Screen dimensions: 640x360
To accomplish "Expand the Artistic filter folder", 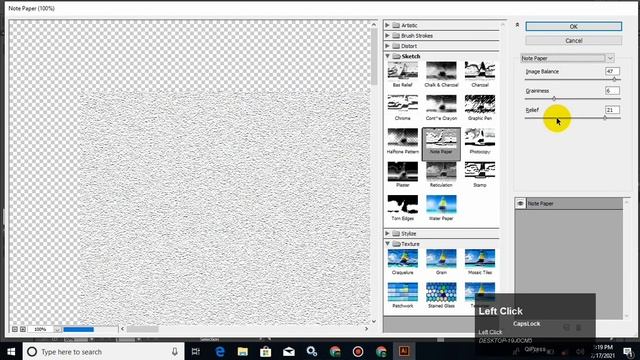I will (387, 25).
